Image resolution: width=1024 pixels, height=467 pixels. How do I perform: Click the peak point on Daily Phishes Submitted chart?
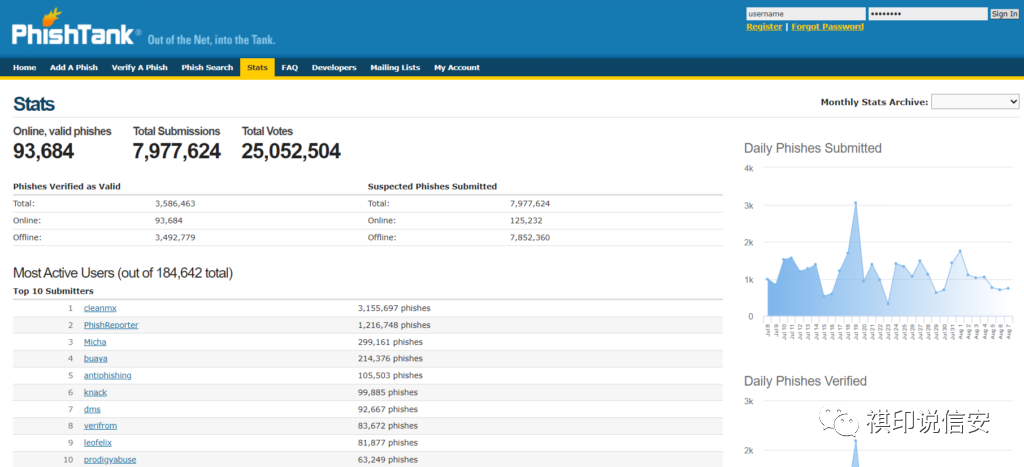[x=855, y=203]
